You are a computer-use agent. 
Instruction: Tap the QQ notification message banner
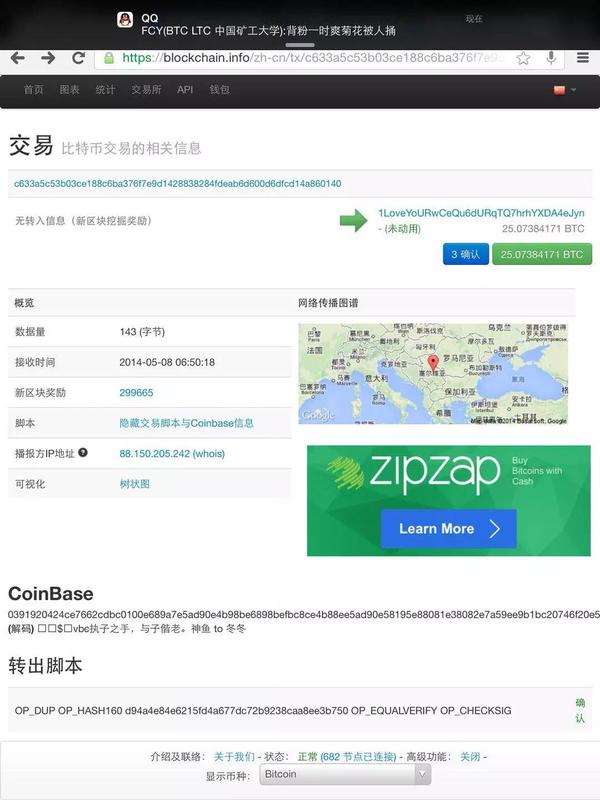pyautogui.click(x=300, y=24)
